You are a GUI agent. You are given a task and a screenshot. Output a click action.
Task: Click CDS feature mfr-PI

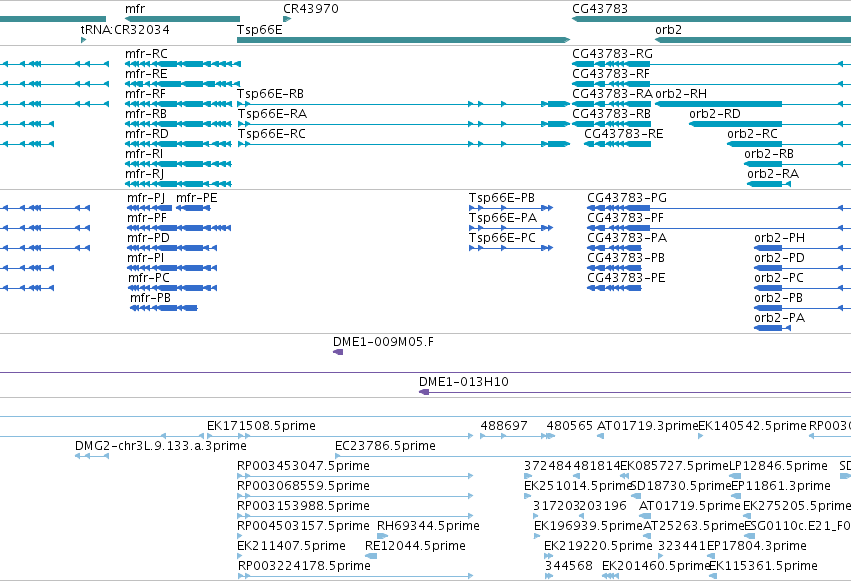pyautogui.click(x=145, y=258)
